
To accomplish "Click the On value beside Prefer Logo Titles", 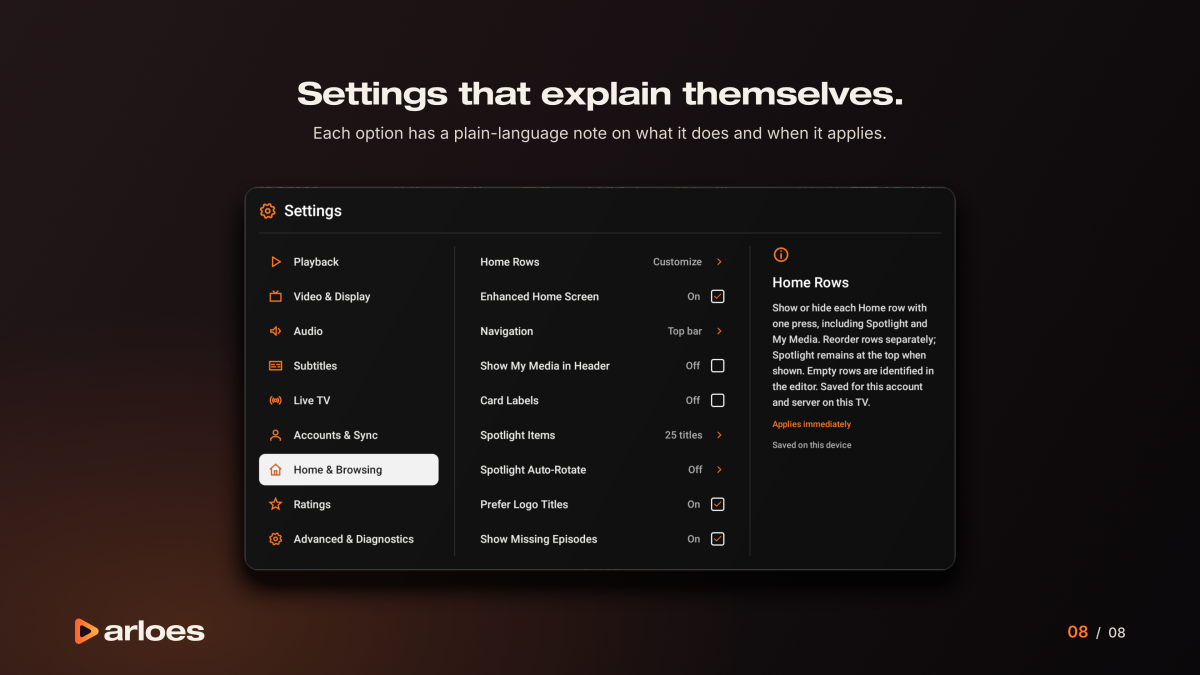I will pyautogui.click(x=693, y=504).
